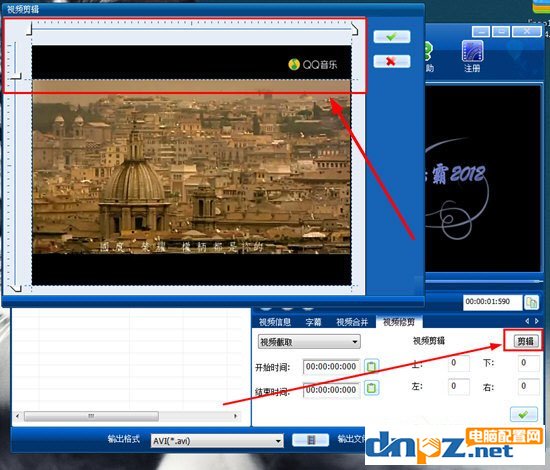
Task: Click the 右 crop value field
Action: coord(528,386)
